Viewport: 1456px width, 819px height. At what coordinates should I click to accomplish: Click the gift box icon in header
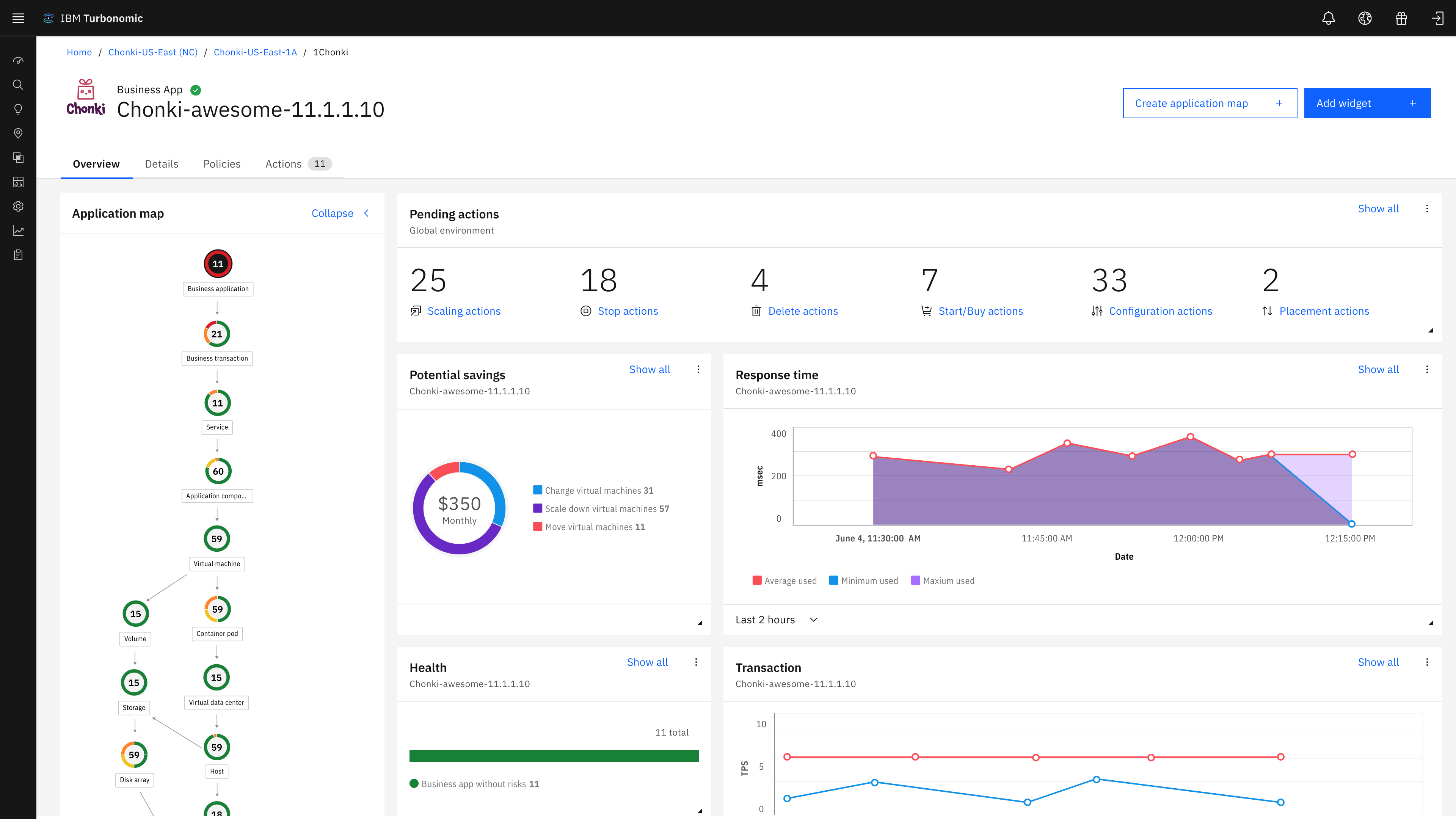1401,18
